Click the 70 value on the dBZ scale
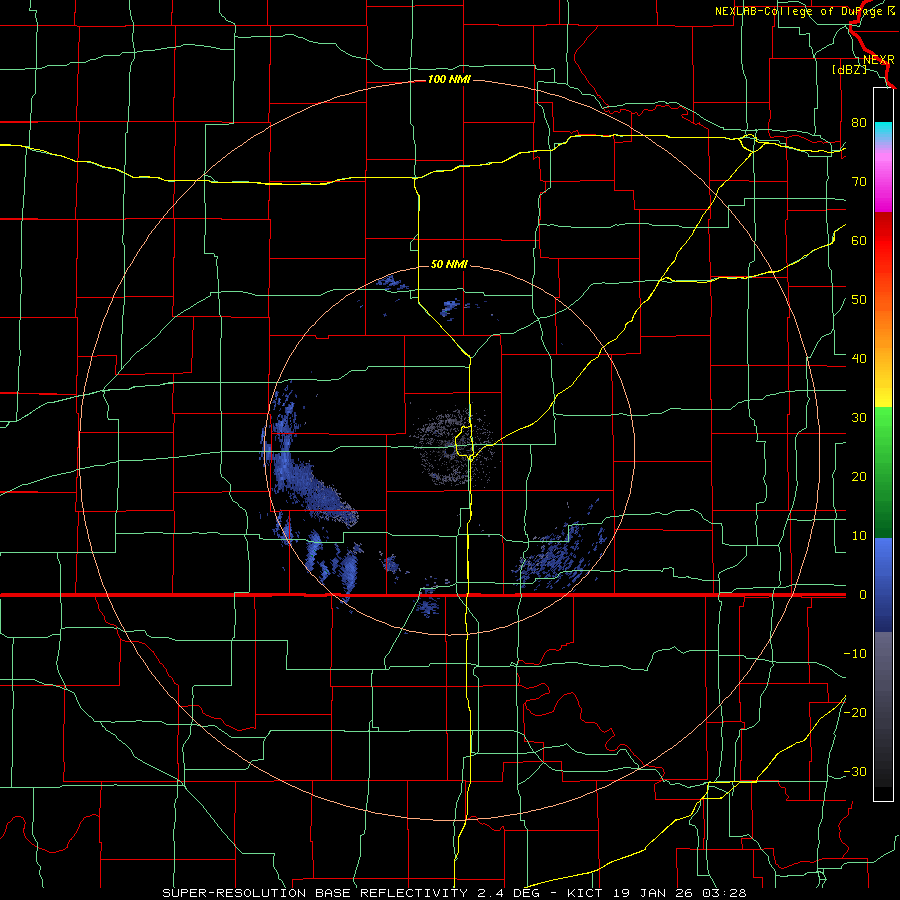 pos(859,182)
